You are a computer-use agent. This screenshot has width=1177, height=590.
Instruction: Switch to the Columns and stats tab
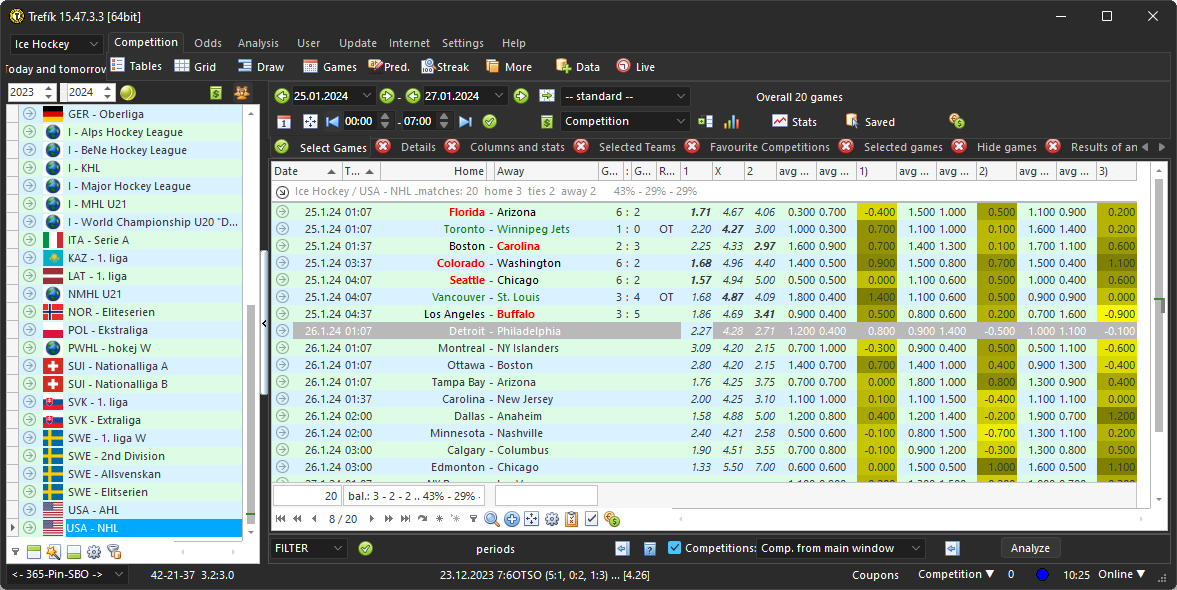click(x=516, y=147)
